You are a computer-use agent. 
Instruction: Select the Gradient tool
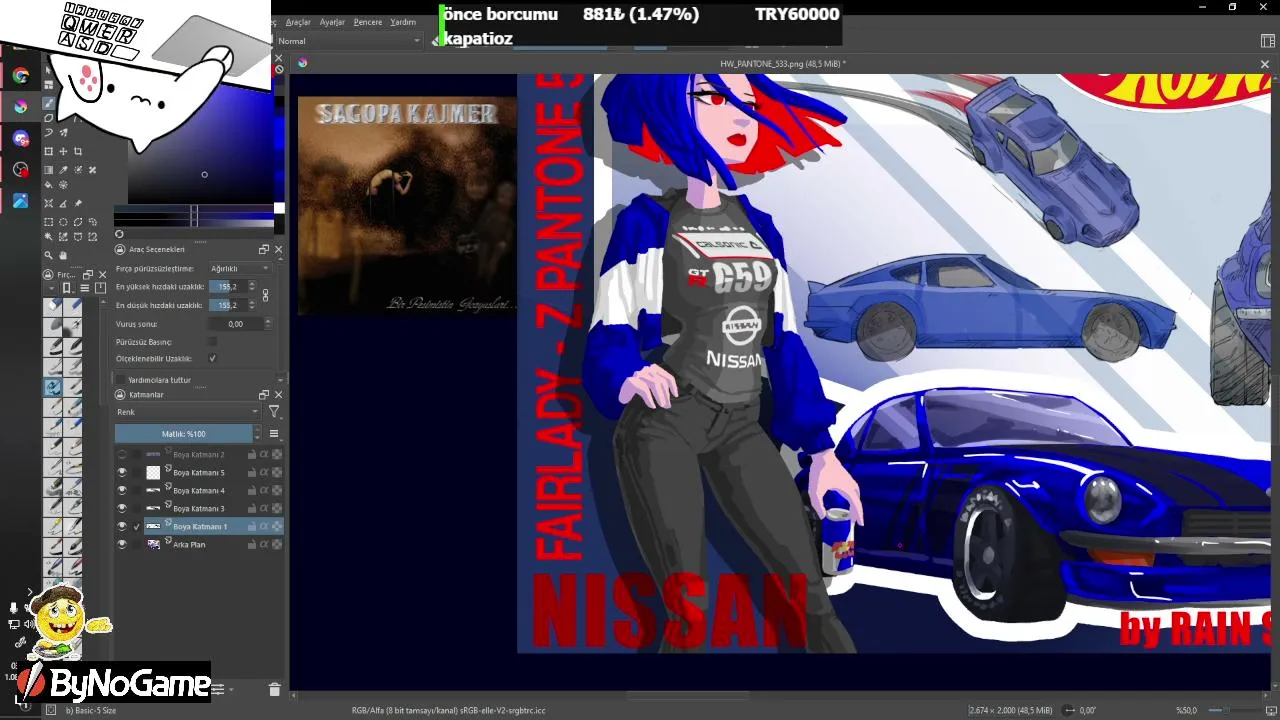click(48, 170)
